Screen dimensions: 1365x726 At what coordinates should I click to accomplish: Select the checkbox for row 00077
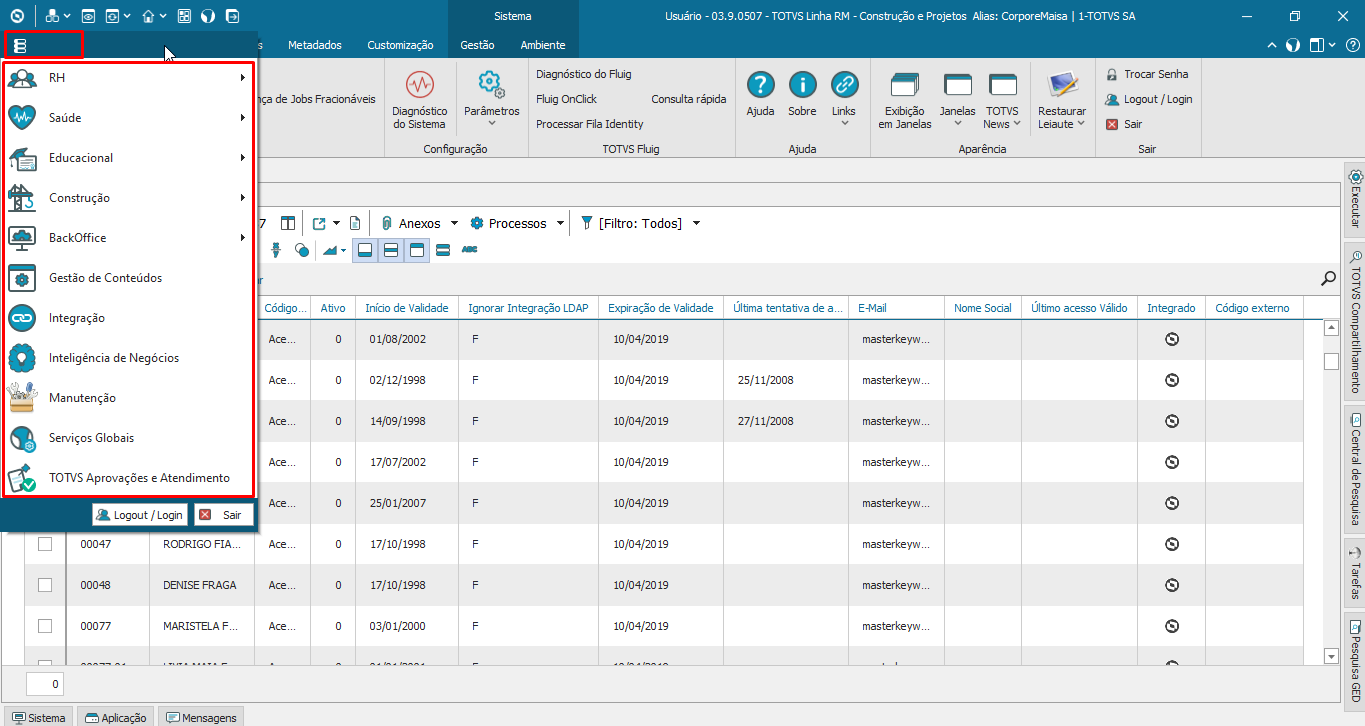[x=45, y=626]
